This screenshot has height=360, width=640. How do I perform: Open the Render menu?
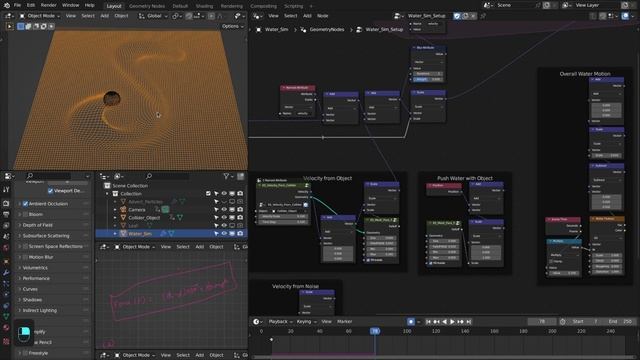(x=49, y=5)
